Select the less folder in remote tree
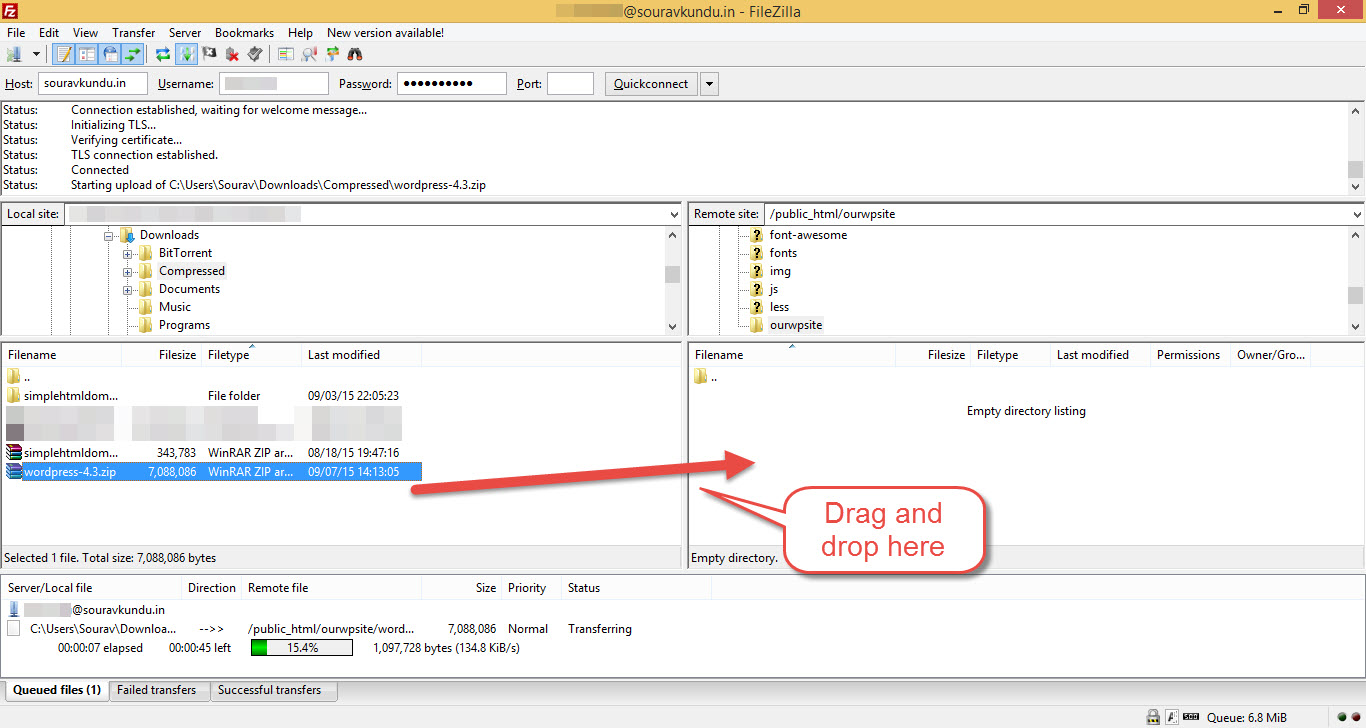 coord(779,307)
